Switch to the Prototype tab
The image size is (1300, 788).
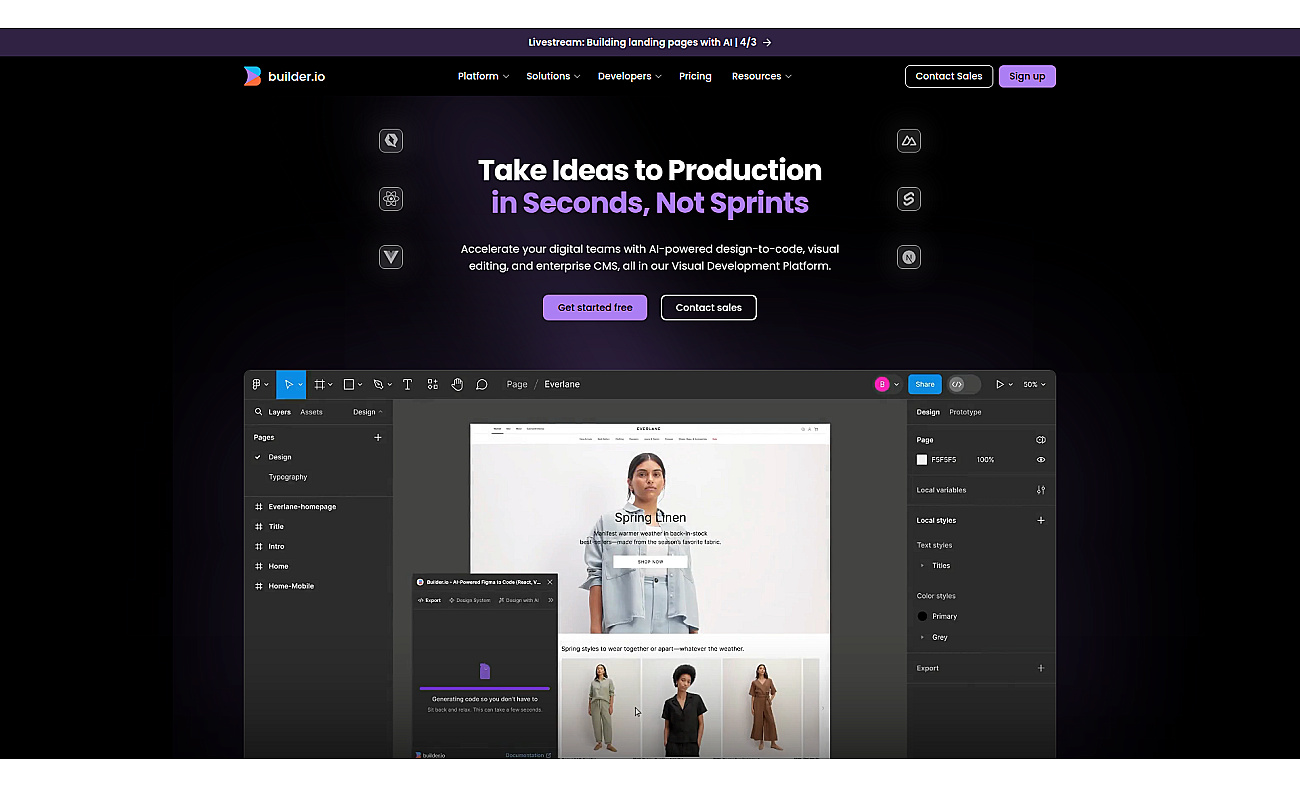click(x=965, y=412)
